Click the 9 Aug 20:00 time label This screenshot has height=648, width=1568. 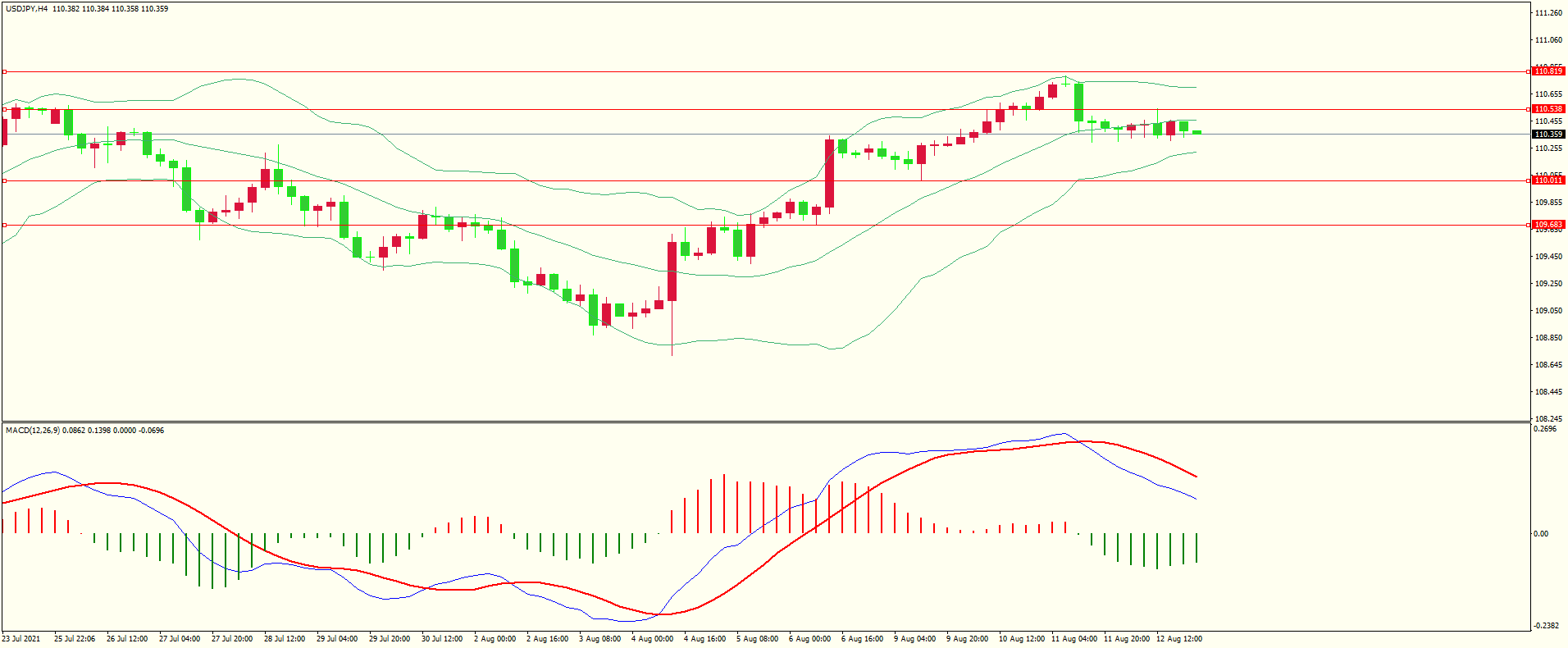[967, 639]
